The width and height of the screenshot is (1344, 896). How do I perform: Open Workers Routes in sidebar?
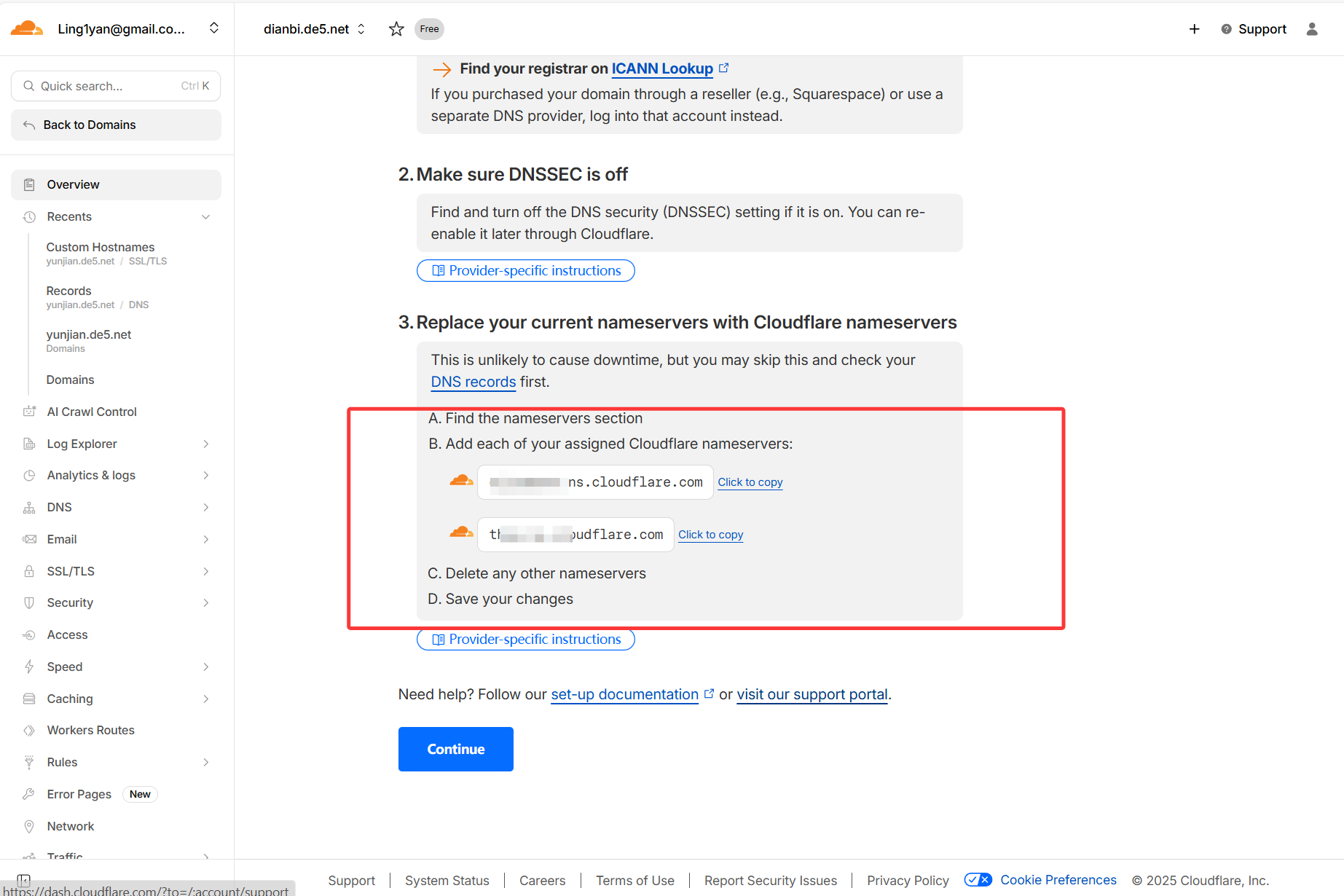[90, 730]
